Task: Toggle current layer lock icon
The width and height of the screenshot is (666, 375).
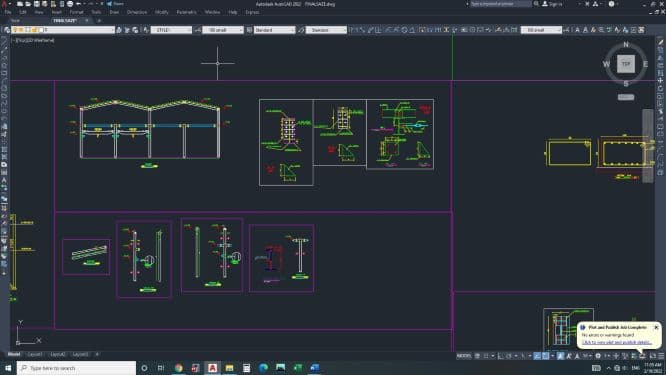Action: (x=34, y=30)
